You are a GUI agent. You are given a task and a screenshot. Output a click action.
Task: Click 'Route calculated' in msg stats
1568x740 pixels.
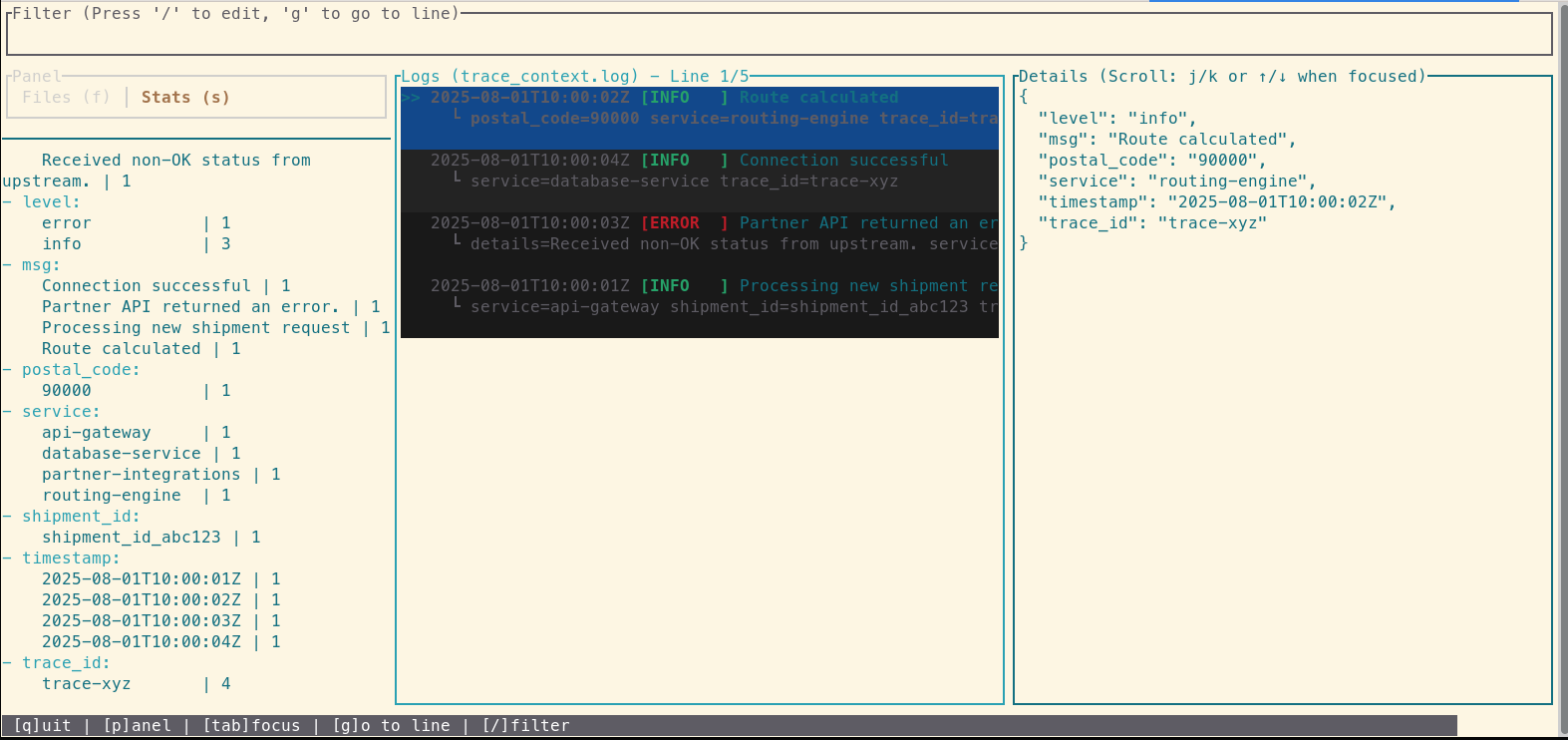(142, 348)
